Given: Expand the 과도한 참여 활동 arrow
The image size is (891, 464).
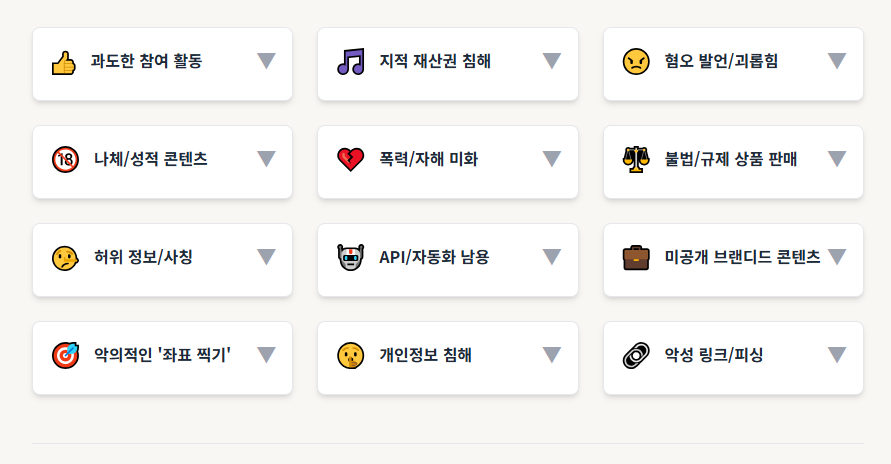Looking at the screenshot, I should (266, 61).
